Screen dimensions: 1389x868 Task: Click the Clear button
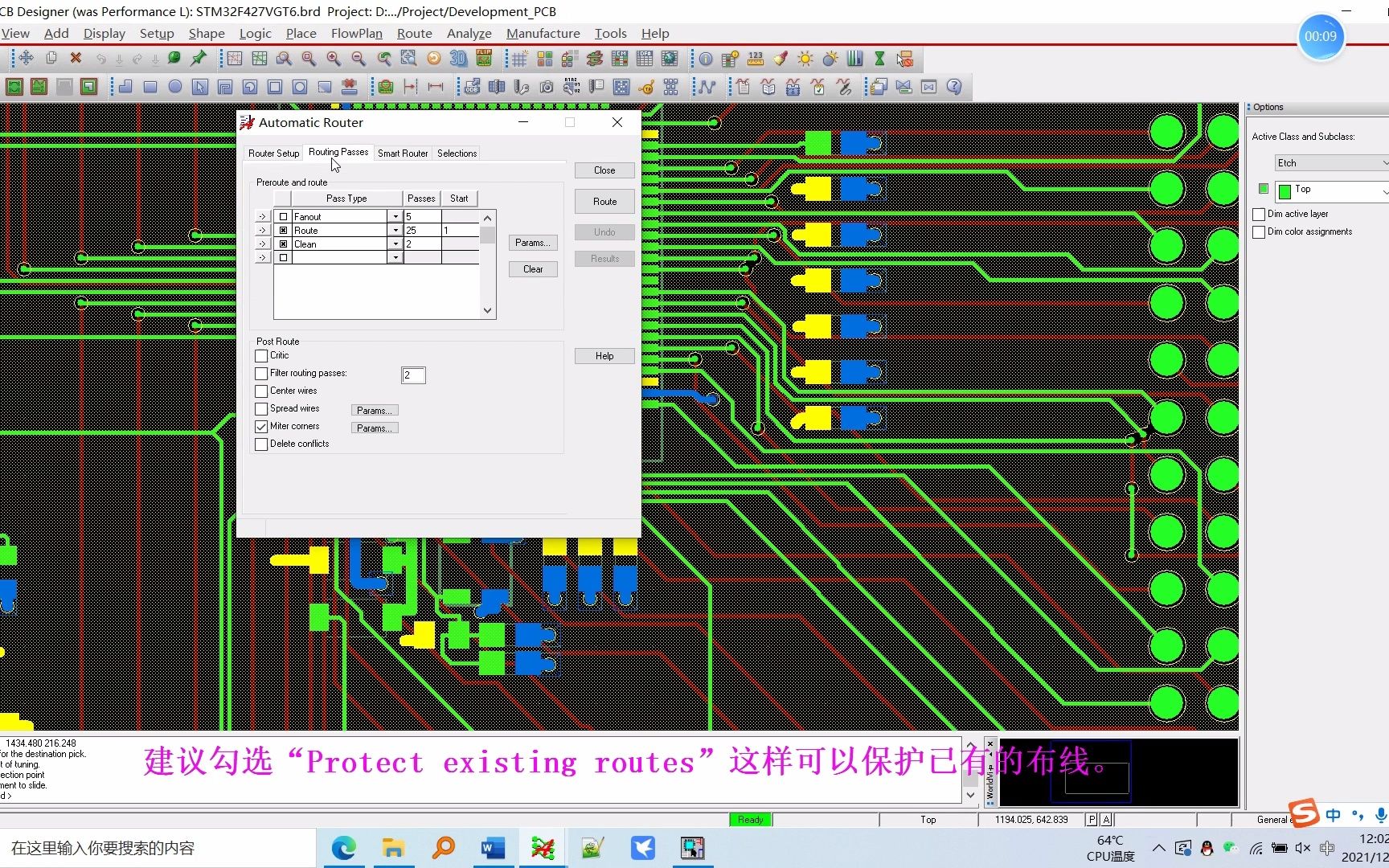tap(532, 268)
